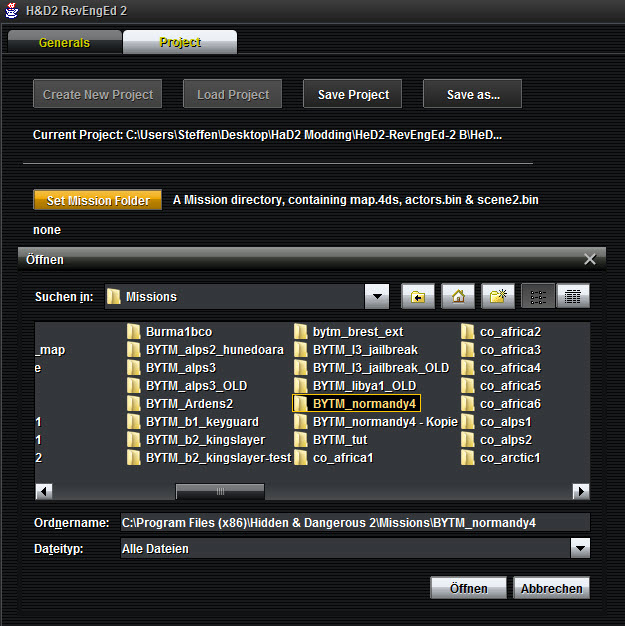
Task: Click the up one folder level icon
Action: (417, 296)
